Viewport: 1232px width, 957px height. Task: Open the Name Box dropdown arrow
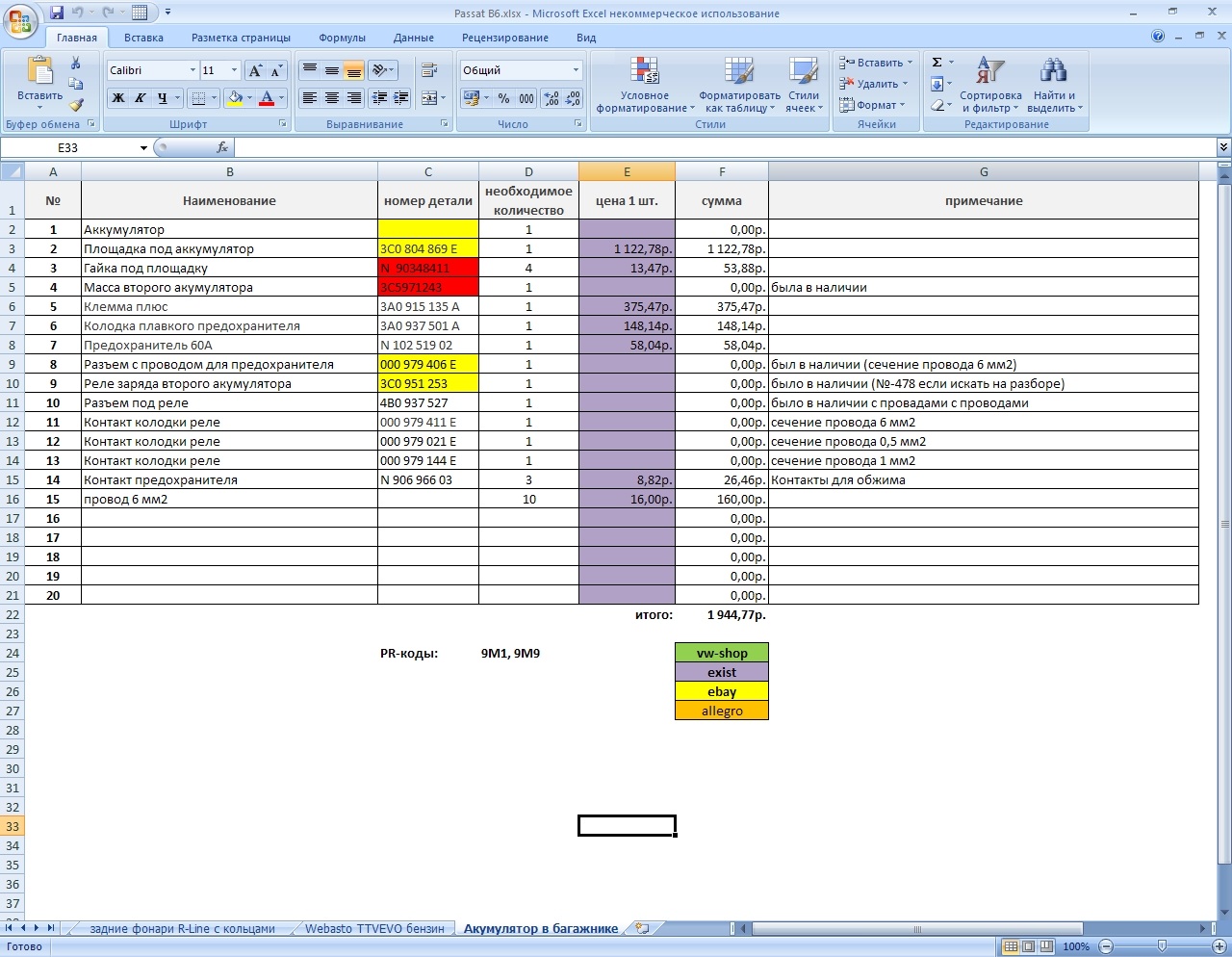pyautogui.click(x=143, y=148)
